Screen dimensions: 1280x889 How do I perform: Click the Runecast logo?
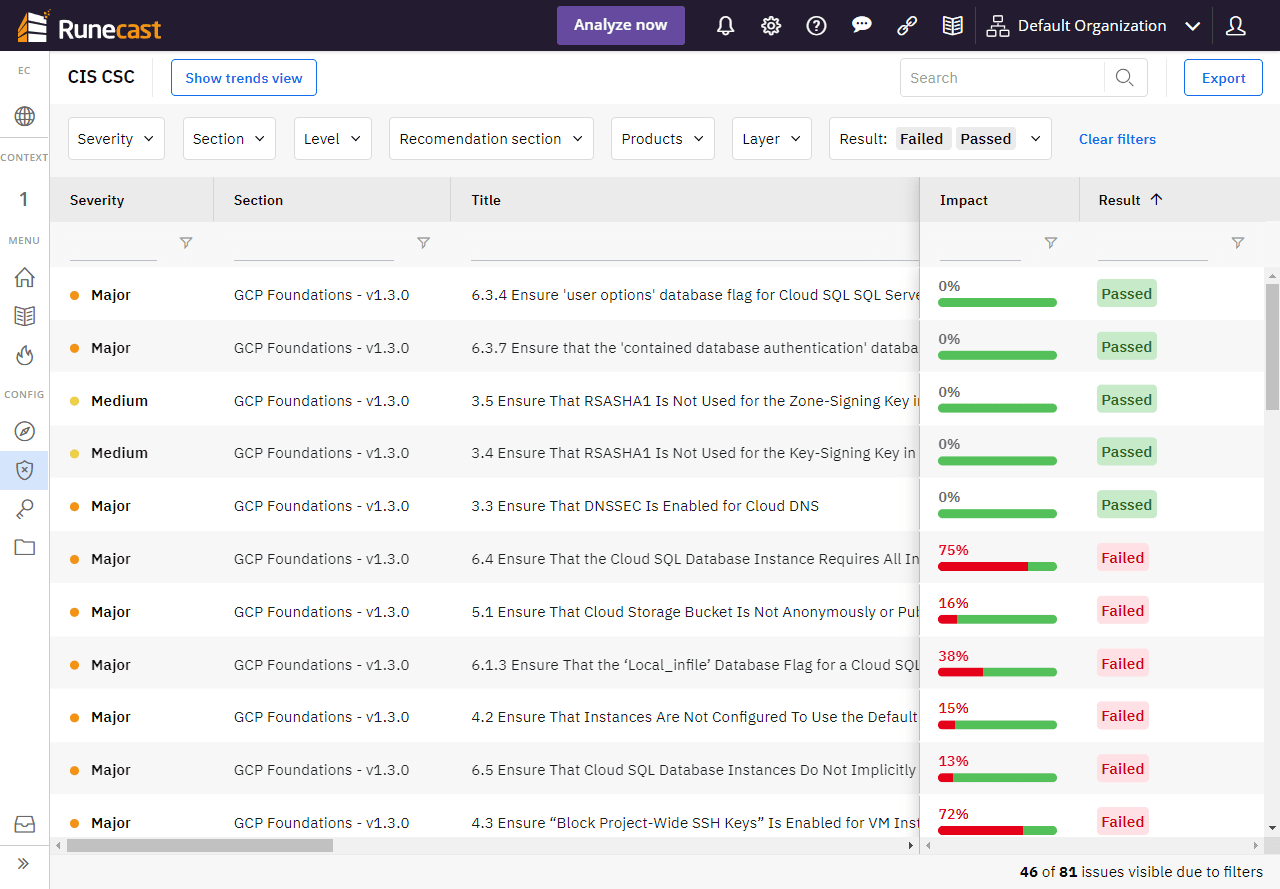click(x=90, y=26)
